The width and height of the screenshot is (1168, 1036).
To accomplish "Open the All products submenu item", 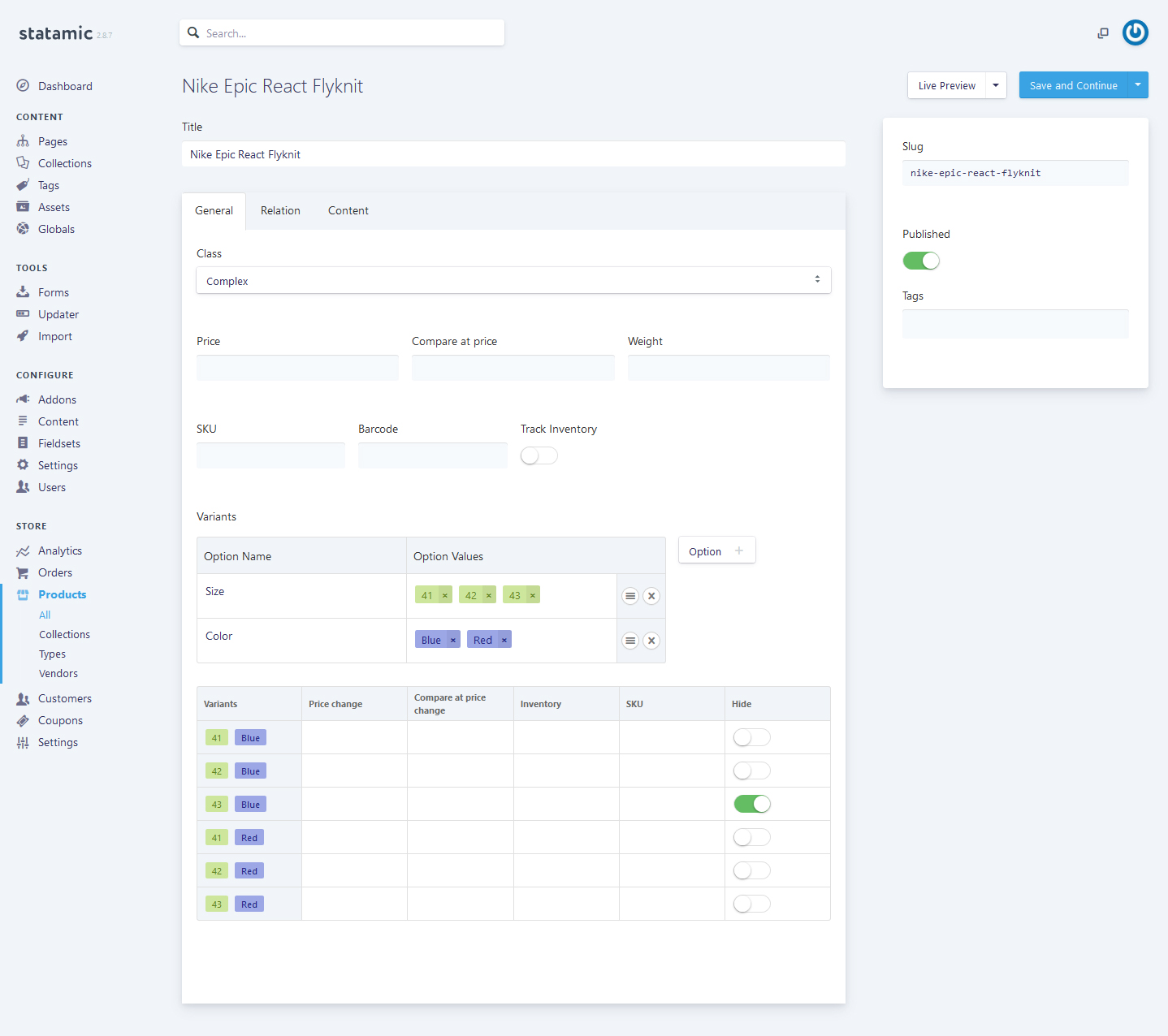I will coord(45,615).
